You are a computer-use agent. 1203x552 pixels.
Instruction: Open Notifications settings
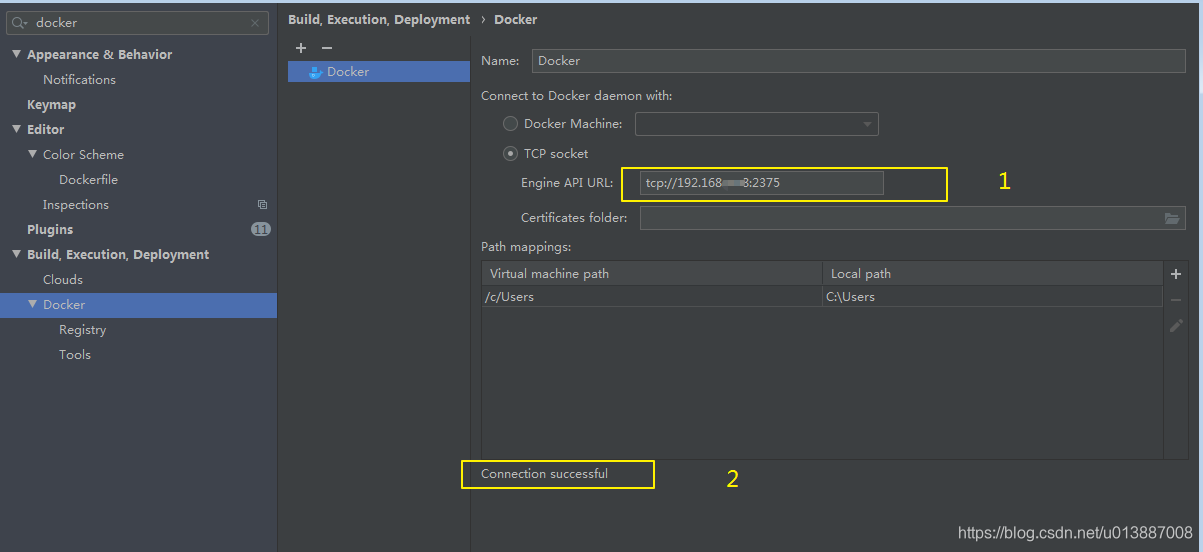(x=79, y=79)
